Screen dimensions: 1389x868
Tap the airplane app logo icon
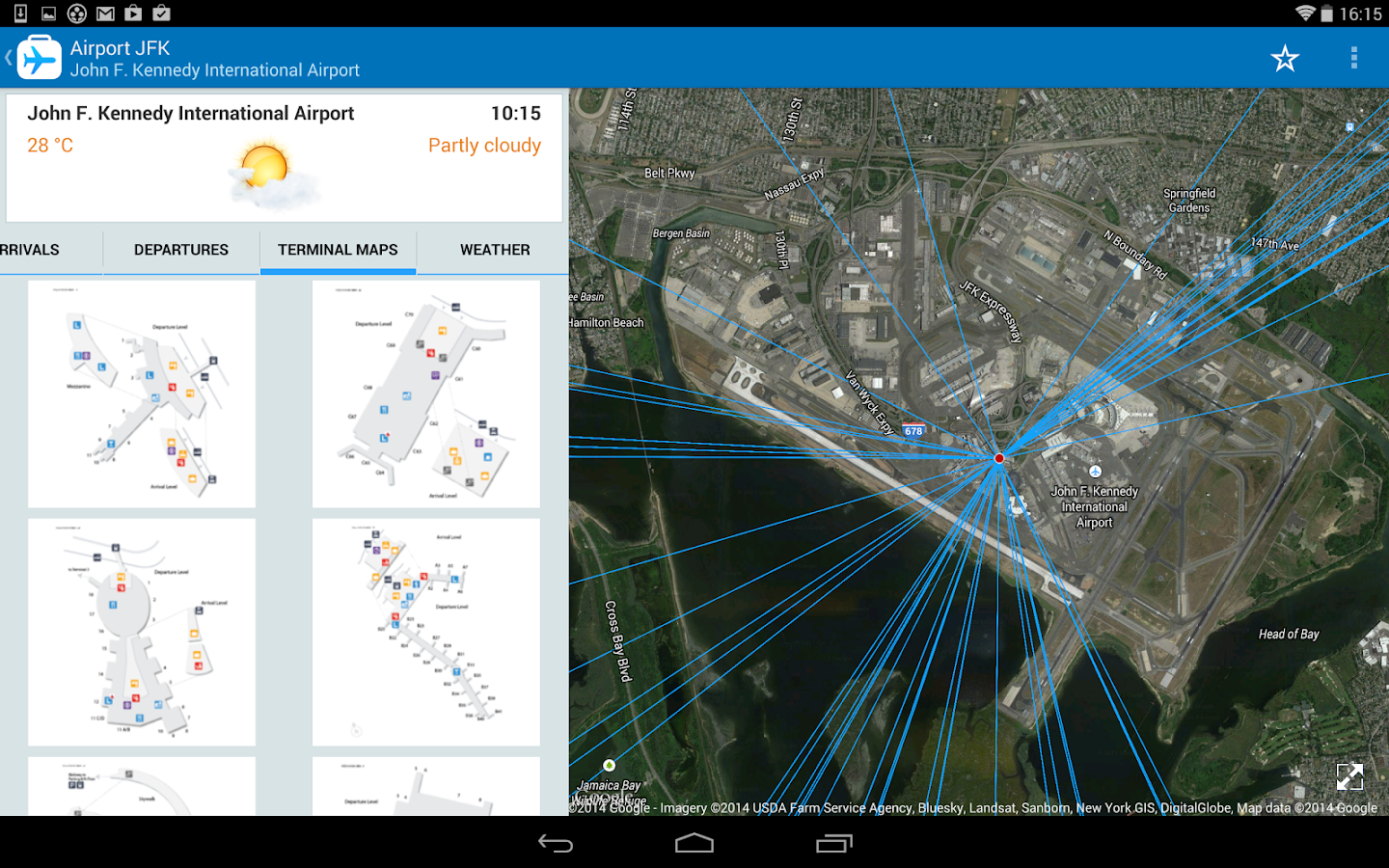click(x=39, y=56)
